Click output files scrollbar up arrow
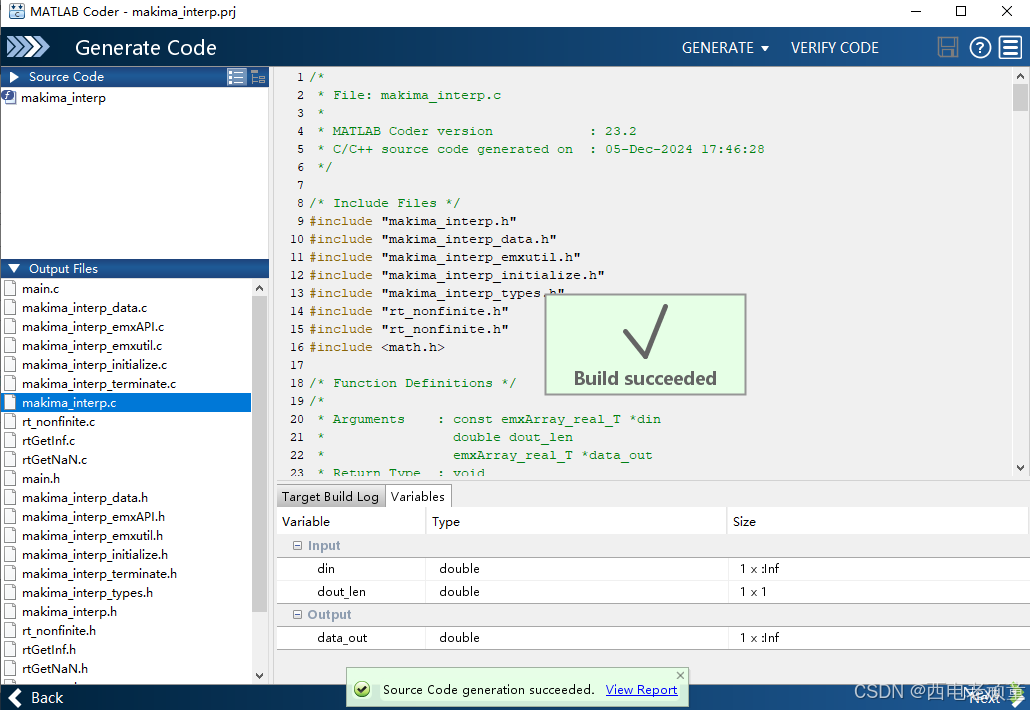The width and height of the screenshot is (1030, 710). pos(259,288)
